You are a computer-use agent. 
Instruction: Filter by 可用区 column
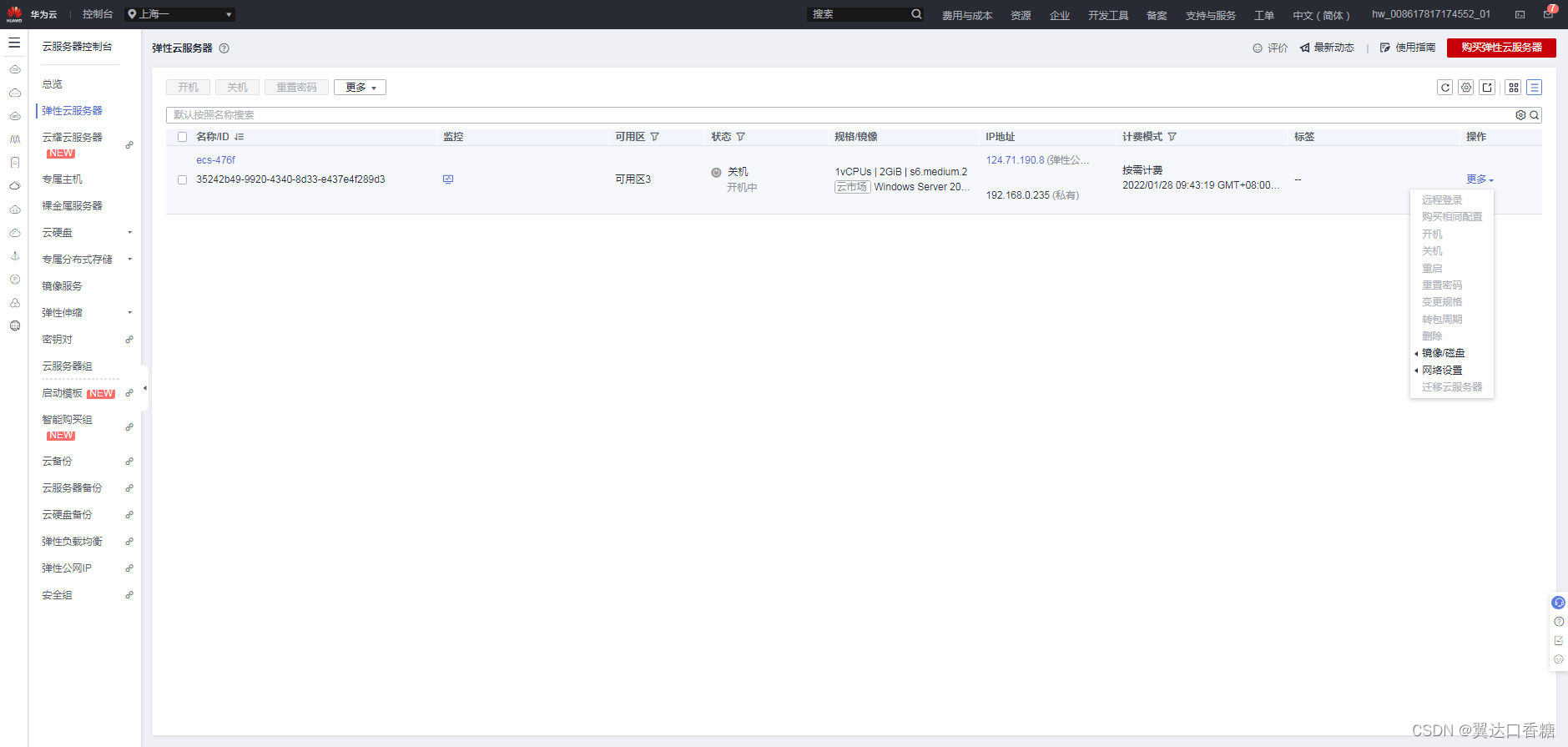click(x=655, y=137)
